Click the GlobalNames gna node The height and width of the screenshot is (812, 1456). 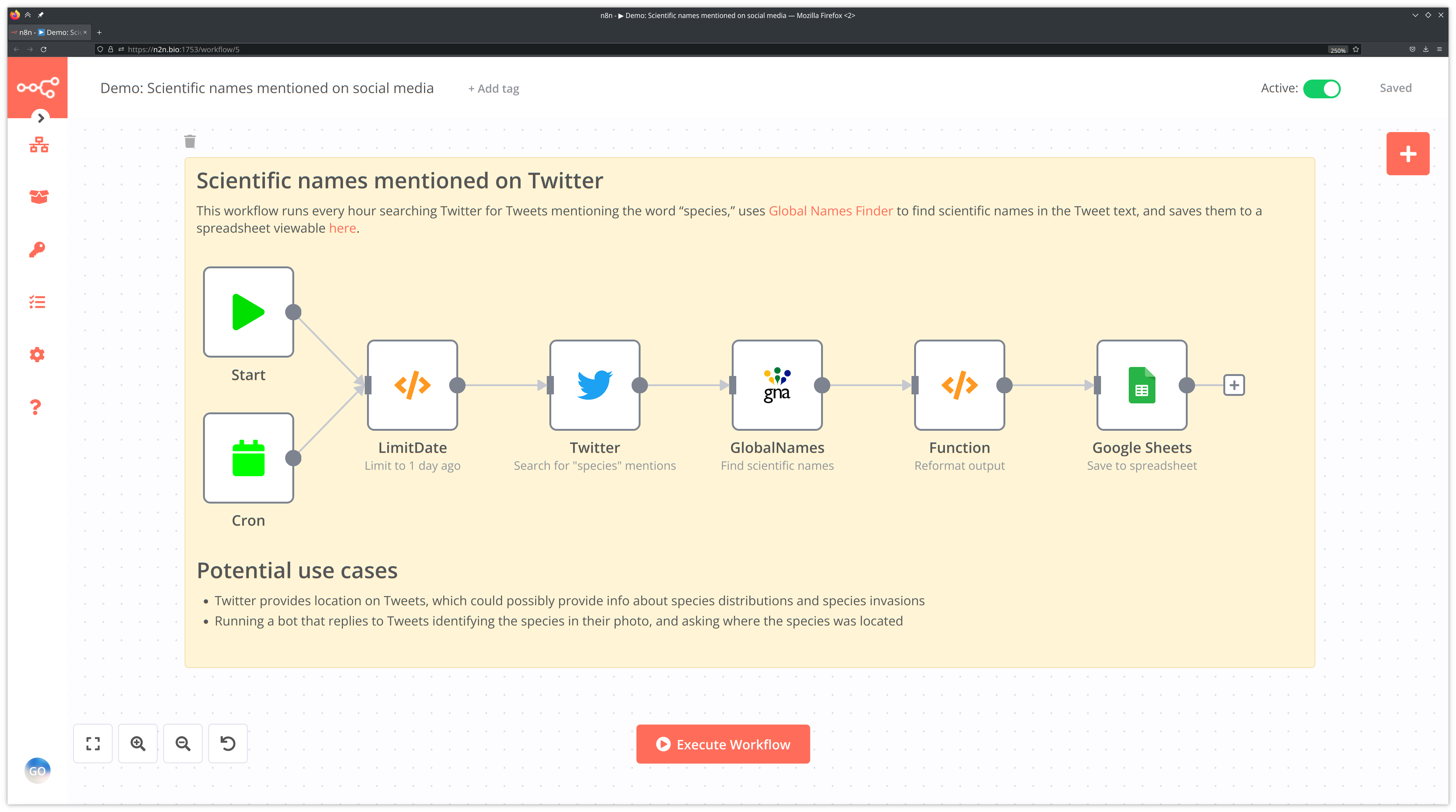[x=777, y=385]
